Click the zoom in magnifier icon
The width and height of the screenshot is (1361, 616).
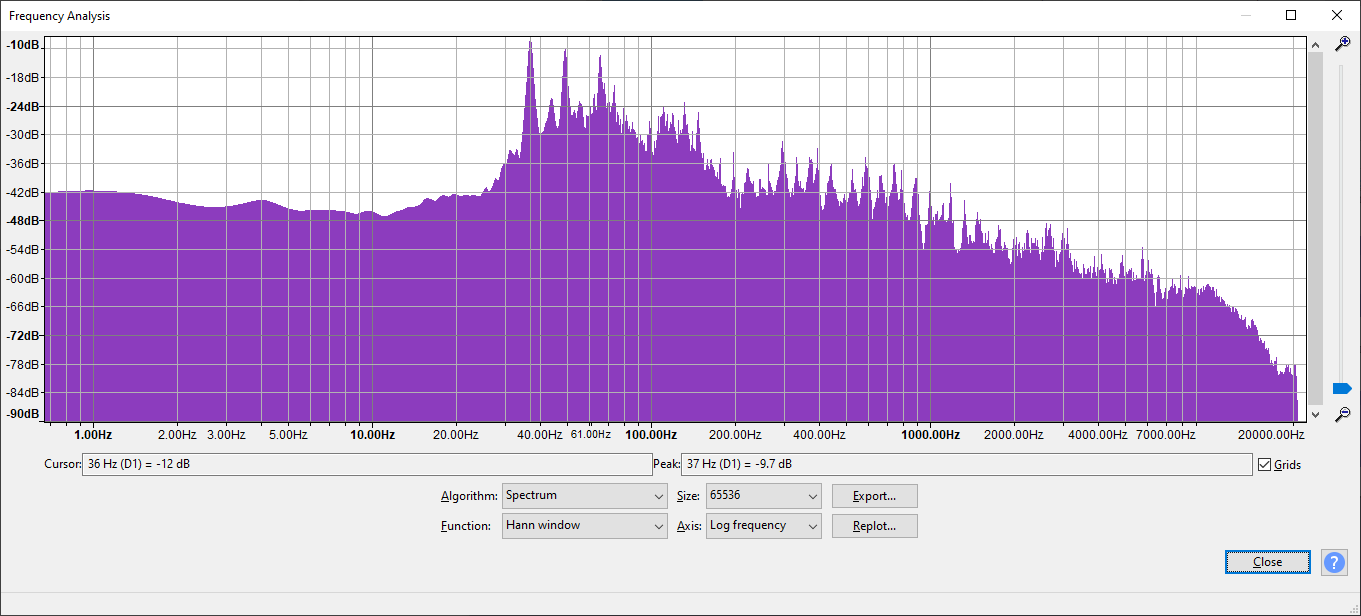coord(1343,44)
